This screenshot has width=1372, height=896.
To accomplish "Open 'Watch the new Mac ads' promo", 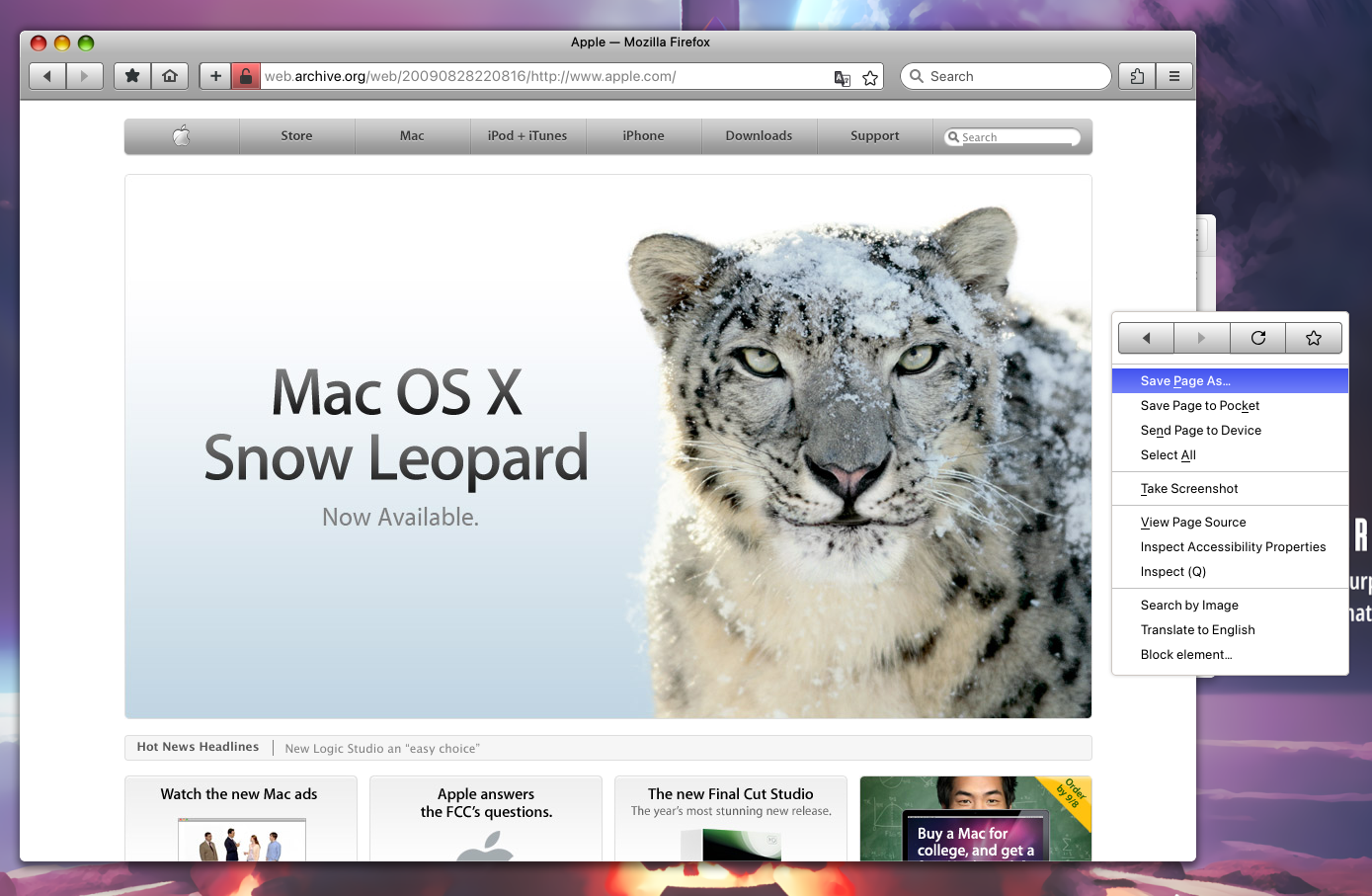I will (240, 819).
